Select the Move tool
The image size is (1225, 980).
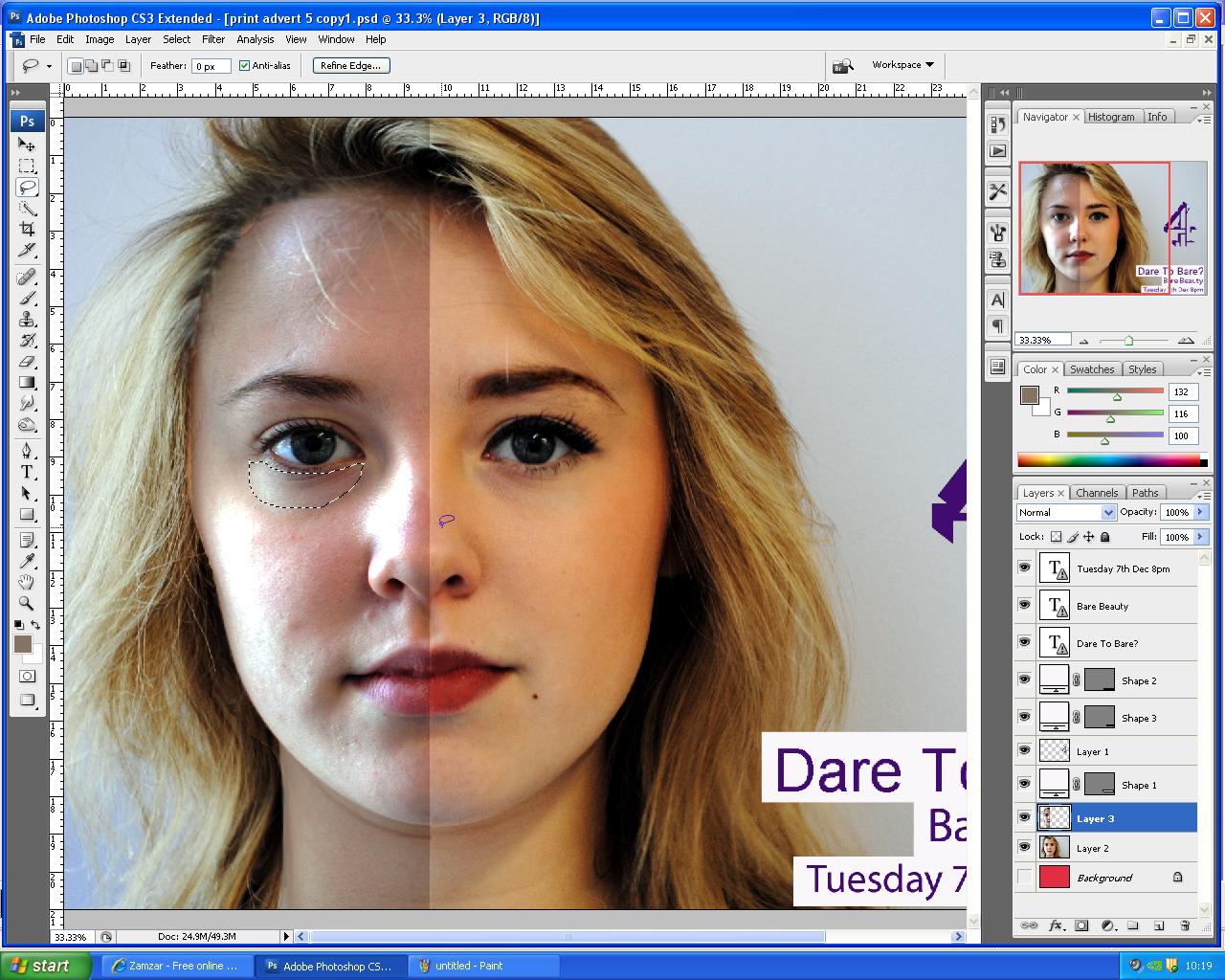[x=27, y=145]
